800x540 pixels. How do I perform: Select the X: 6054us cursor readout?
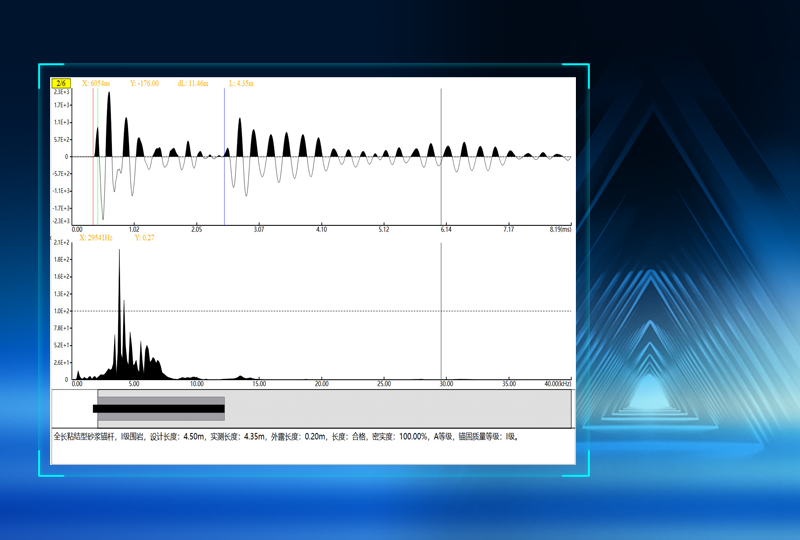pos(95,83)
